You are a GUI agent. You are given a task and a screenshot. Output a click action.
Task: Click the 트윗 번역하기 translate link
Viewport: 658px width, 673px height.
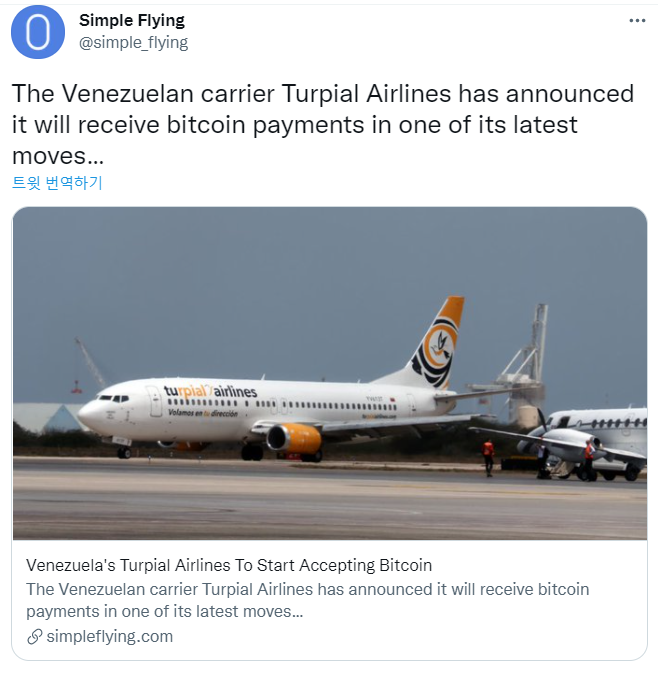pyautogui.click(x=57, y=182)
